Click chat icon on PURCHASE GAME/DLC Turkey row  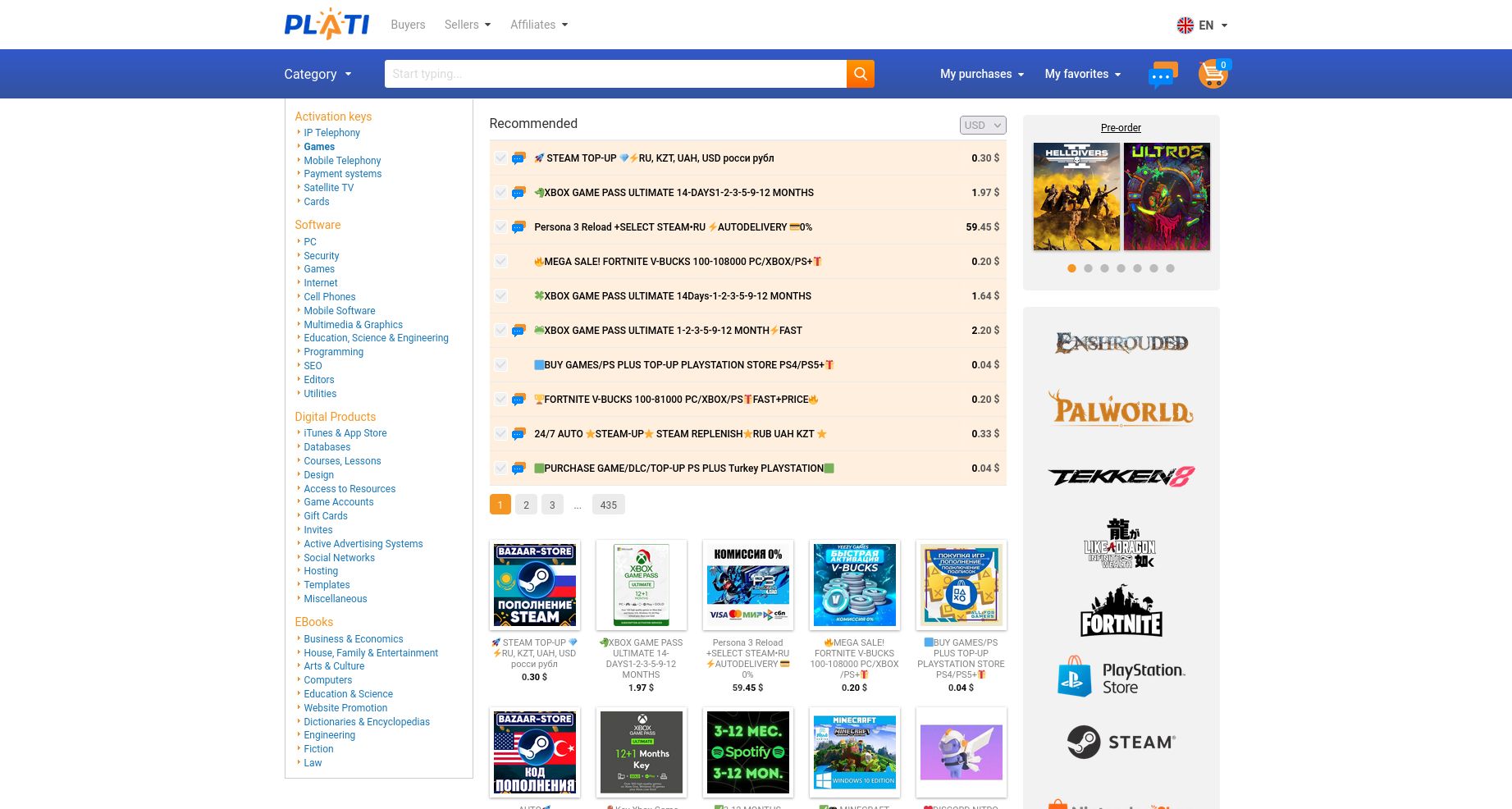(518, 468)
